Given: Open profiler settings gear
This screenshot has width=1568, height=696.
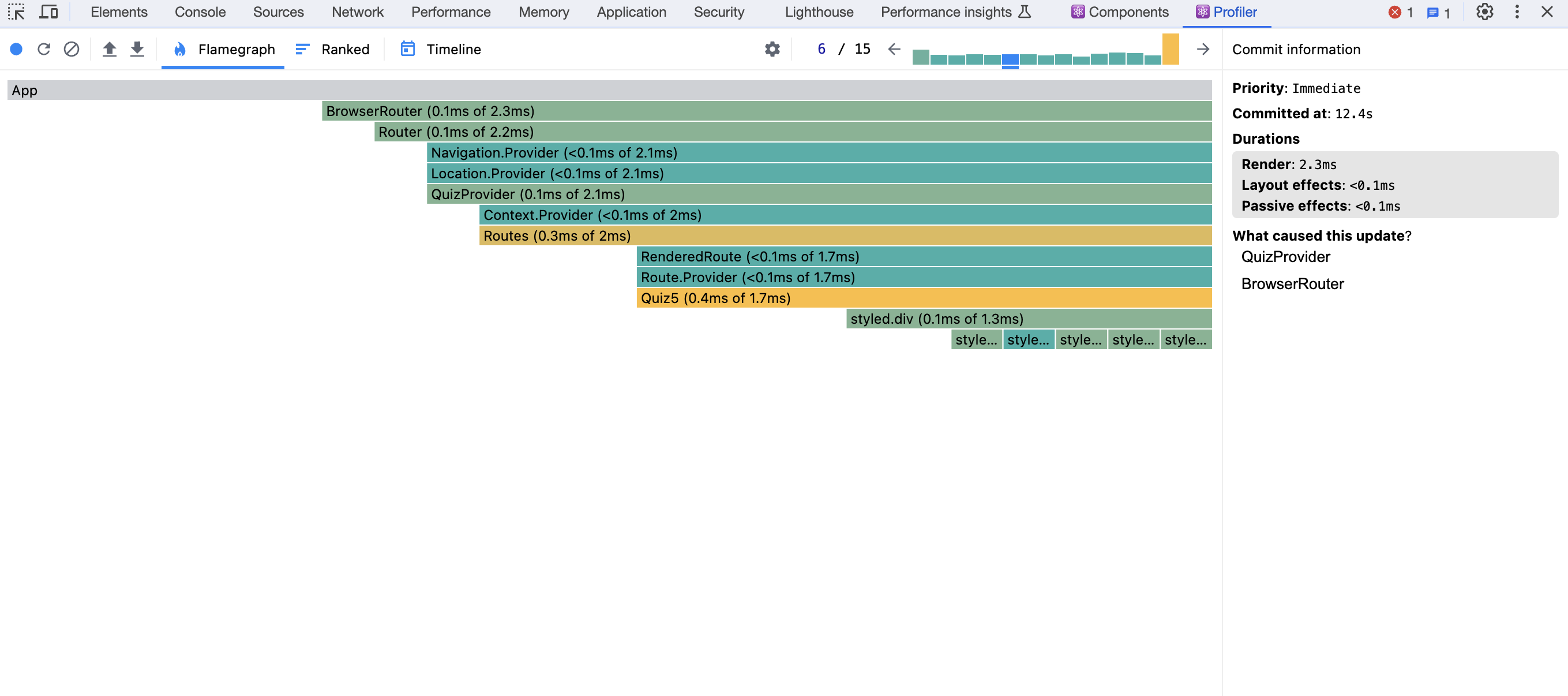Looking at the screenshot, I should click(772, 49).
